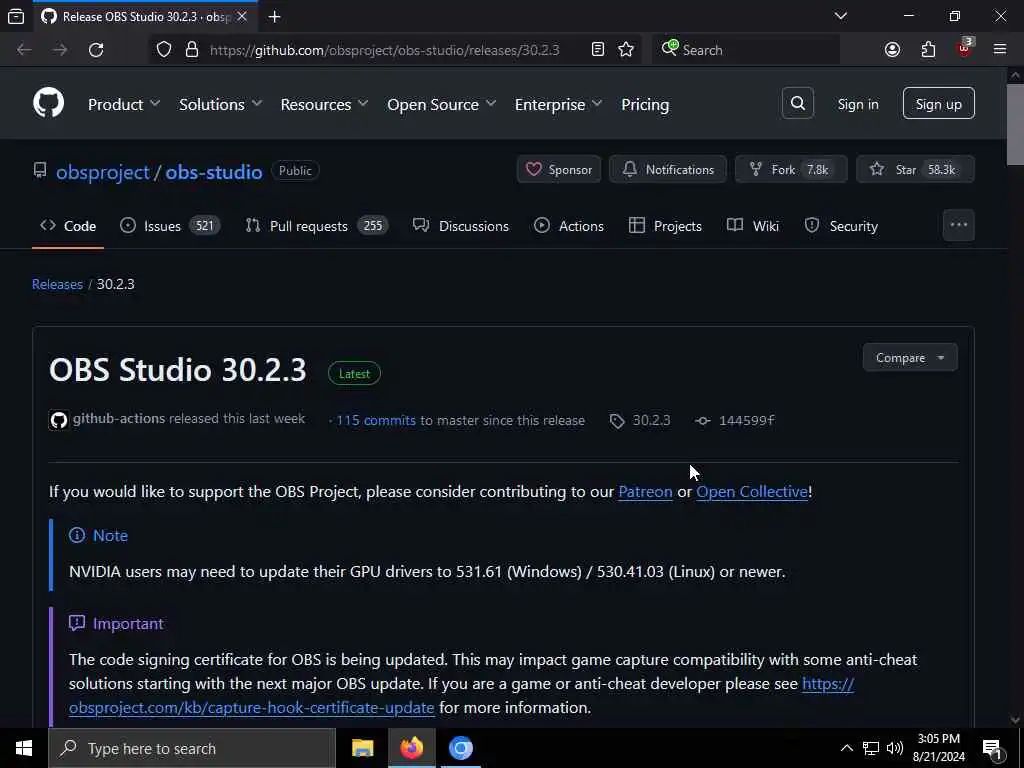Viewport: 1024px width, 768px height.
Task: Open Chromium browser taskbar icon
Action: [x=461, y=748]
